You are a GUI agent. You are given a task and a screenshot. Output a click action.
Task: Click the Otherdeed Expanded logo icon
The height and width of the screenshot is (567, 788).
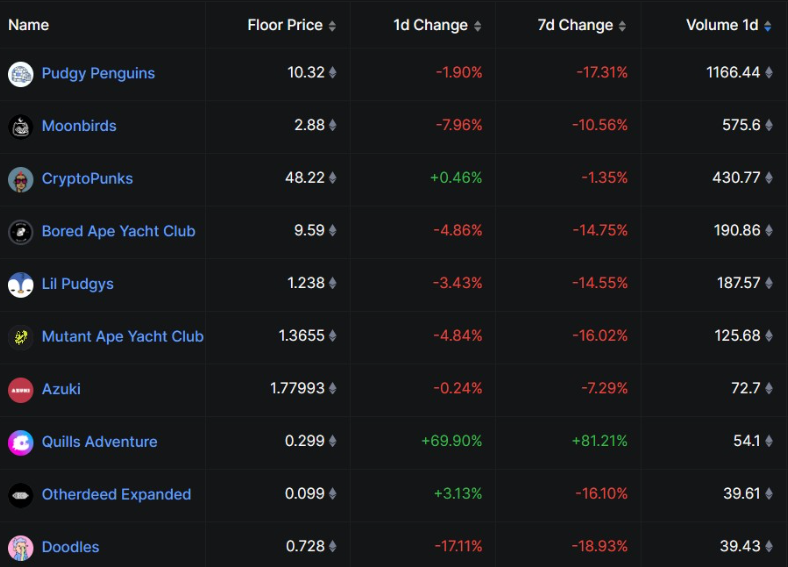tap(21, 495)
